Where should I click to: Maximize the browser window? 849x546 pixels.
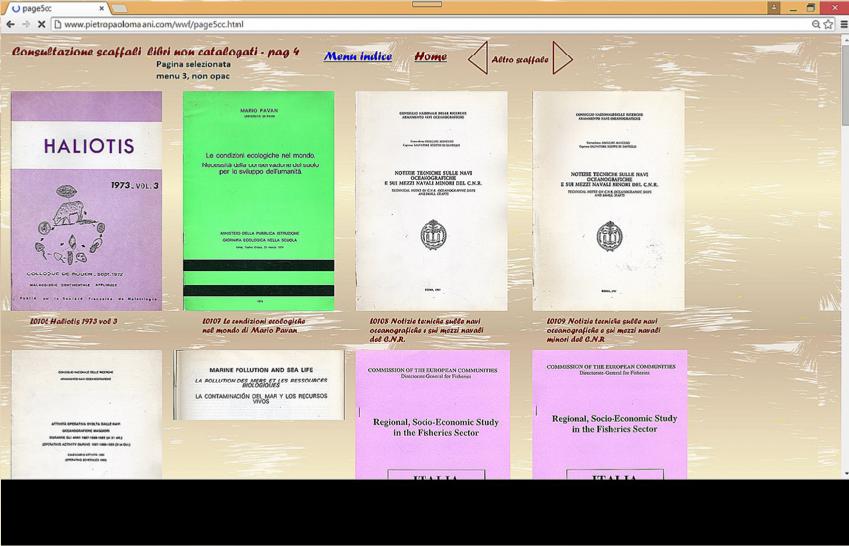tap(811, 8)
